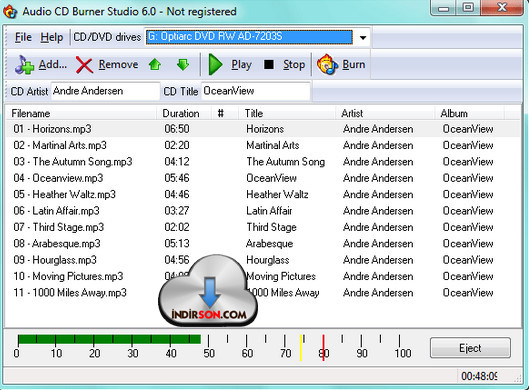Select row 05 - Heather Waltz.mp3
Viewport: 529px width, 390px height.
coord(263,194)
